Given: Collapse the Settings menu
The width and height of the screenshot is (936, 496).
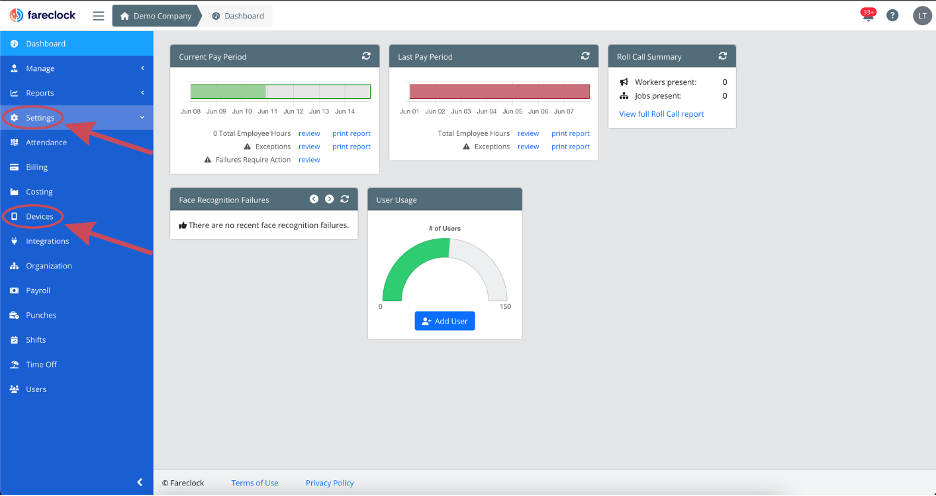Looking at the screenshot, I should click(x=76, y=118).
